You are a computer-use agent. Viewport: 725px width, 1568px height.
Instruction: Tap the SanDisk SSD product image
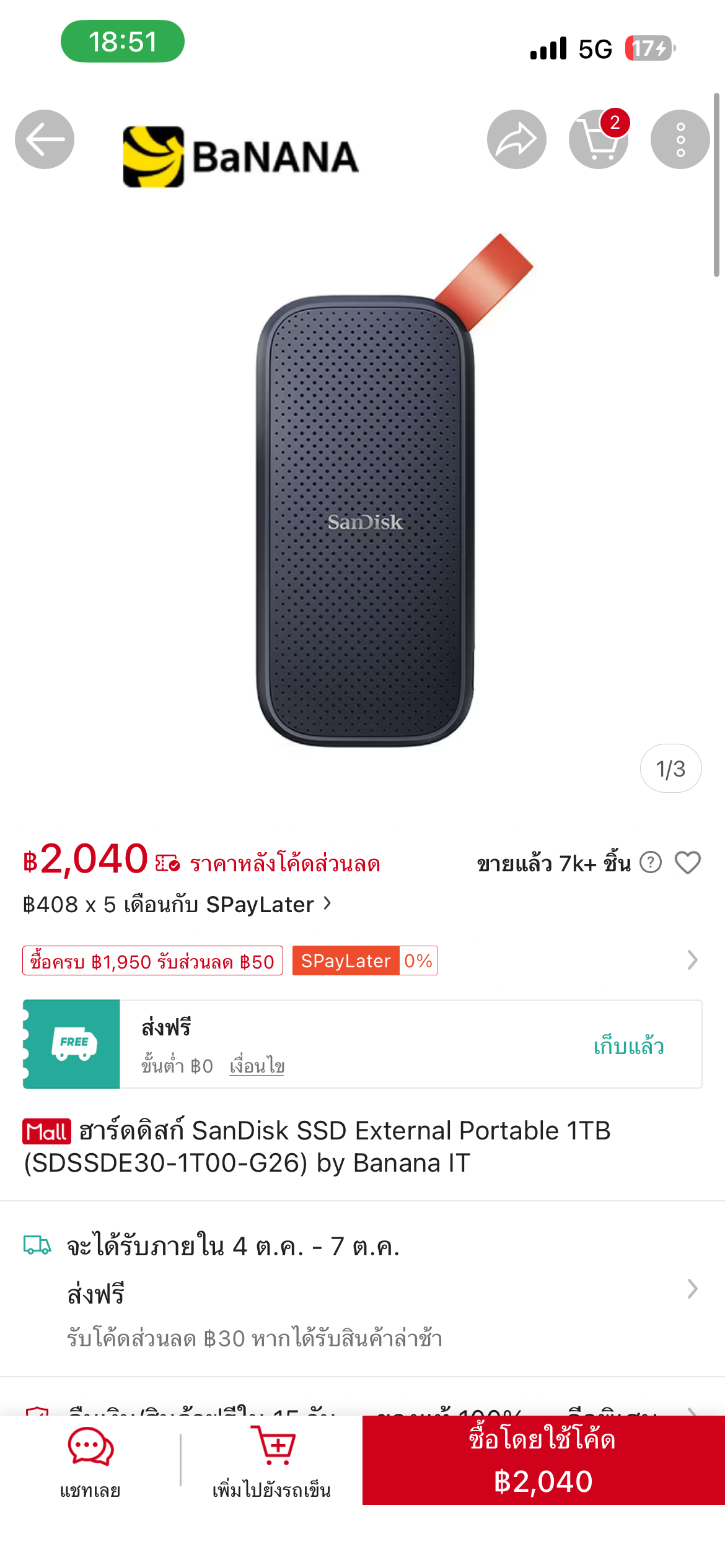click(x=366, y=508)
